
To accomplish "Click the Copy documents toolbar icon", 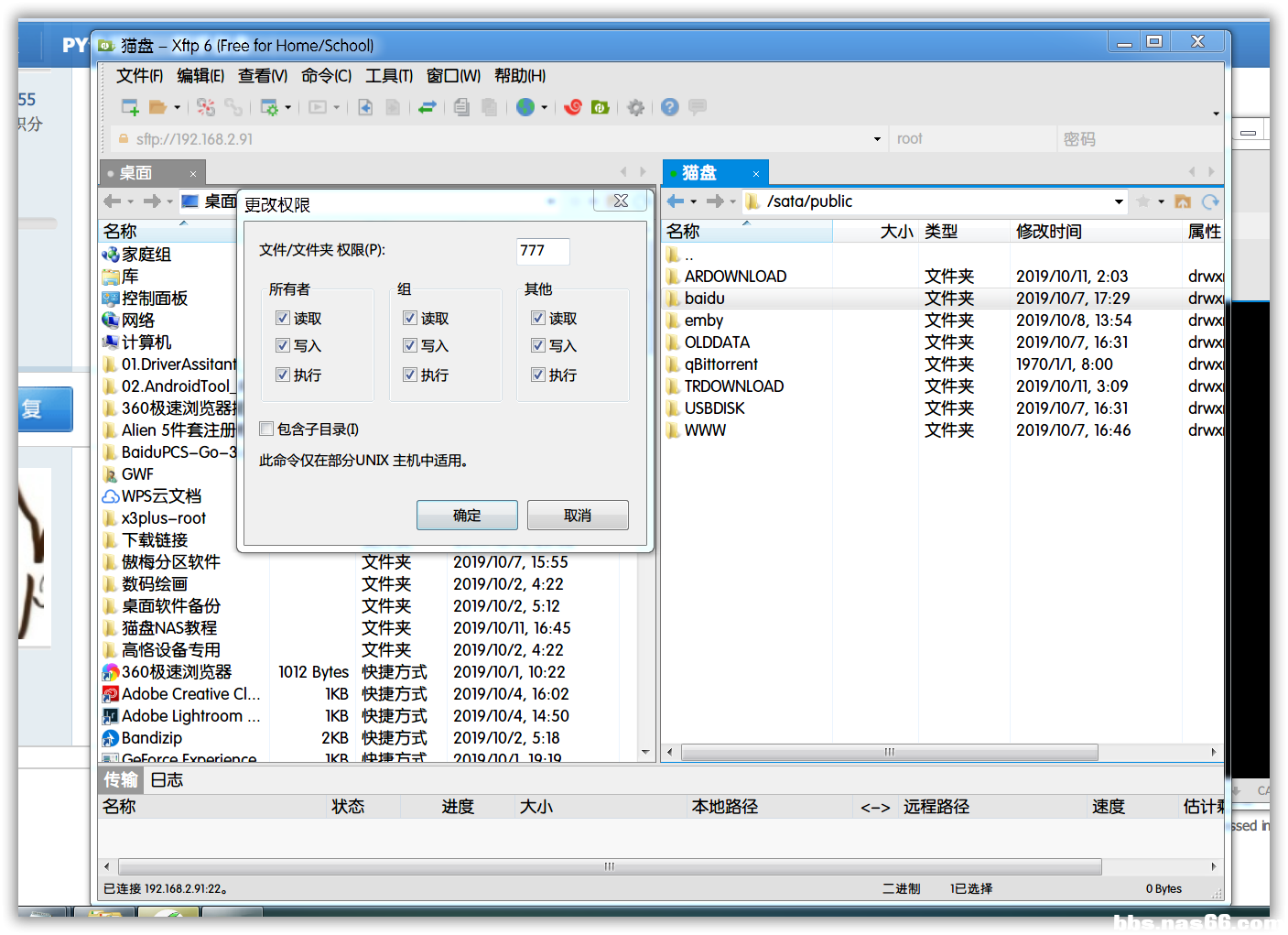I will coord(462,107).
